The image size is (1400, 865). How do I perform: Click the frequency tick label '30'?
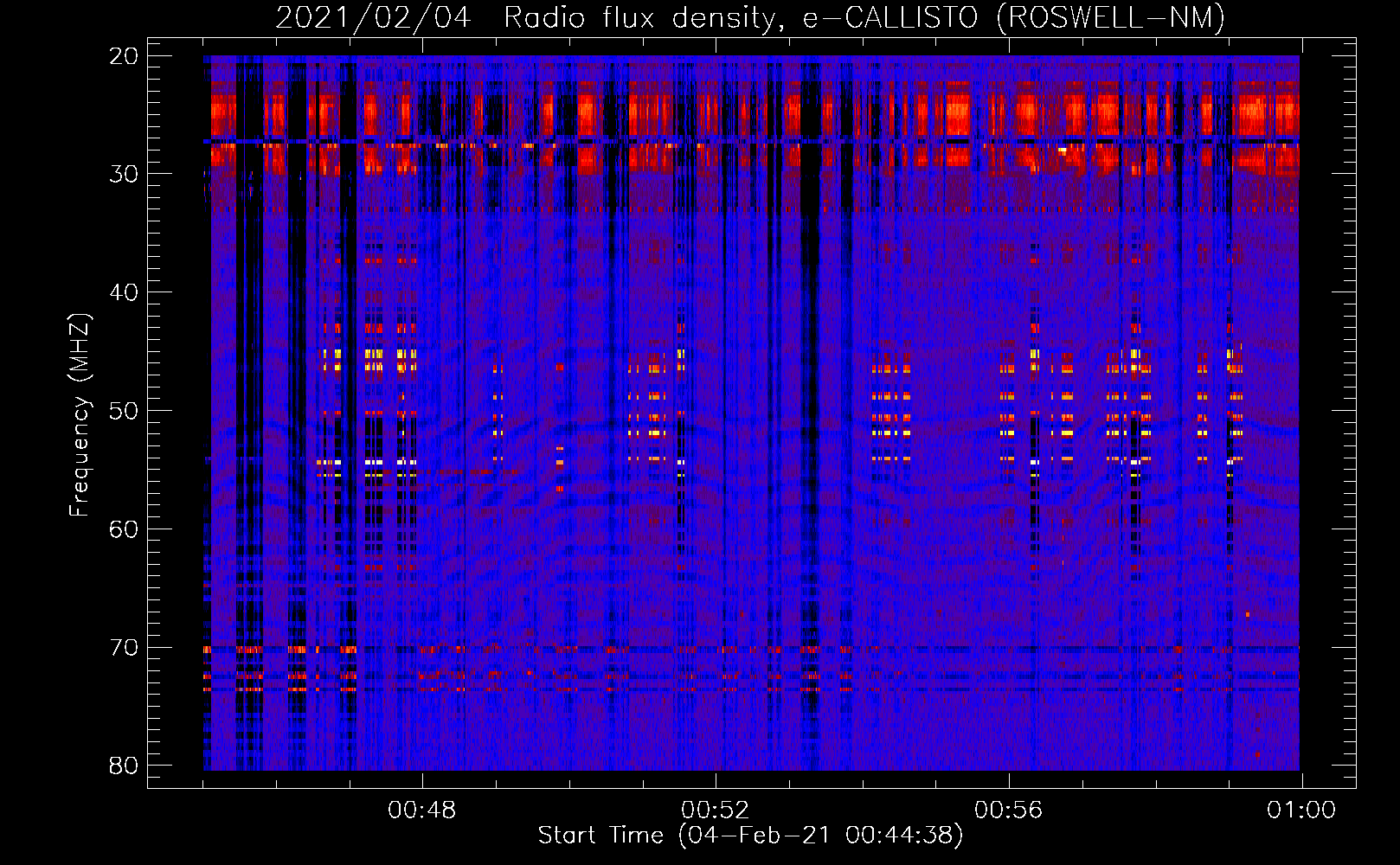tap(124, 174)
